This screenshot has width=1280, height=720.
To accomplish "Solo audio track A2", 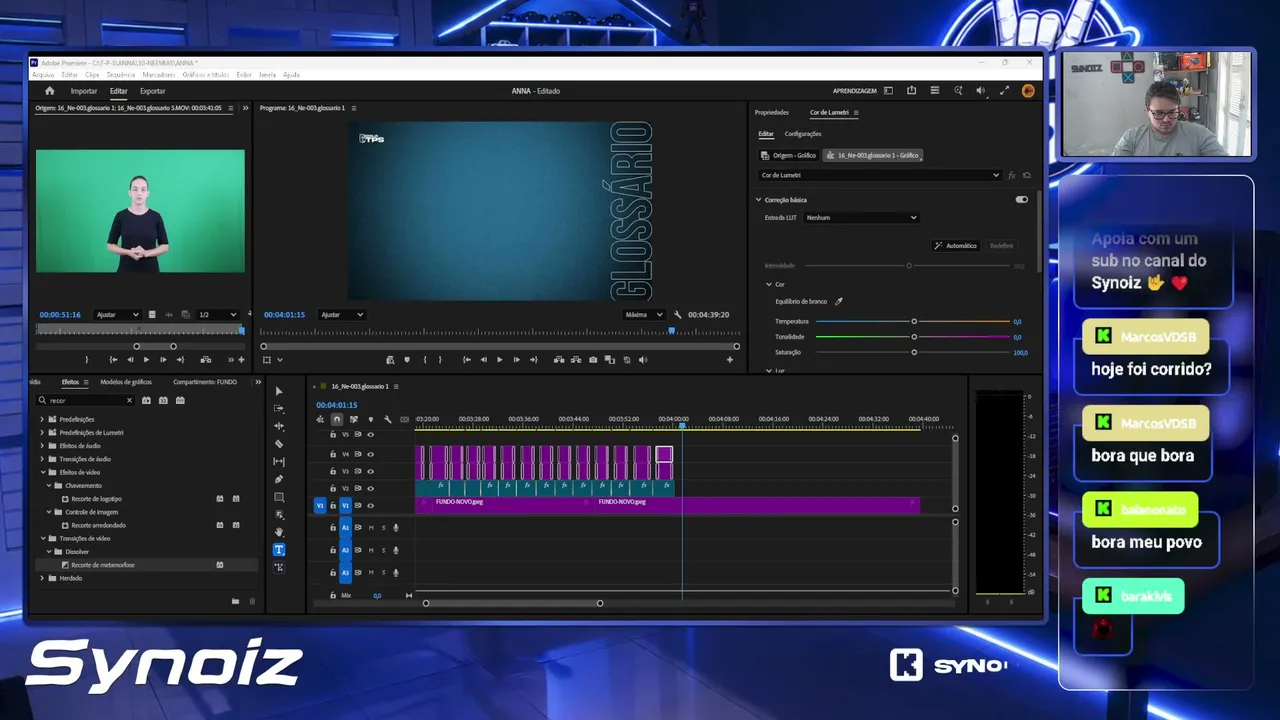I will click(383, 550).
